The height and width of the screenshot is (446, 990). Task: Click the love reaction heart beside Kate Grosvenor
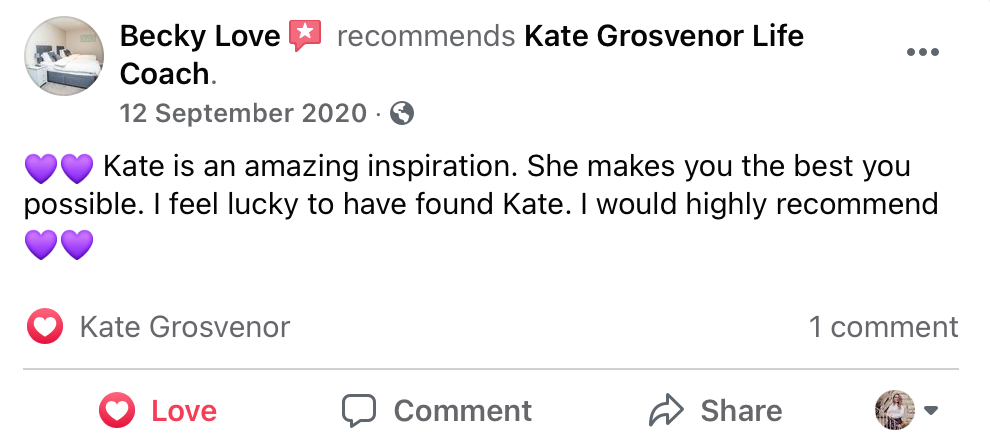coord(44,327)
